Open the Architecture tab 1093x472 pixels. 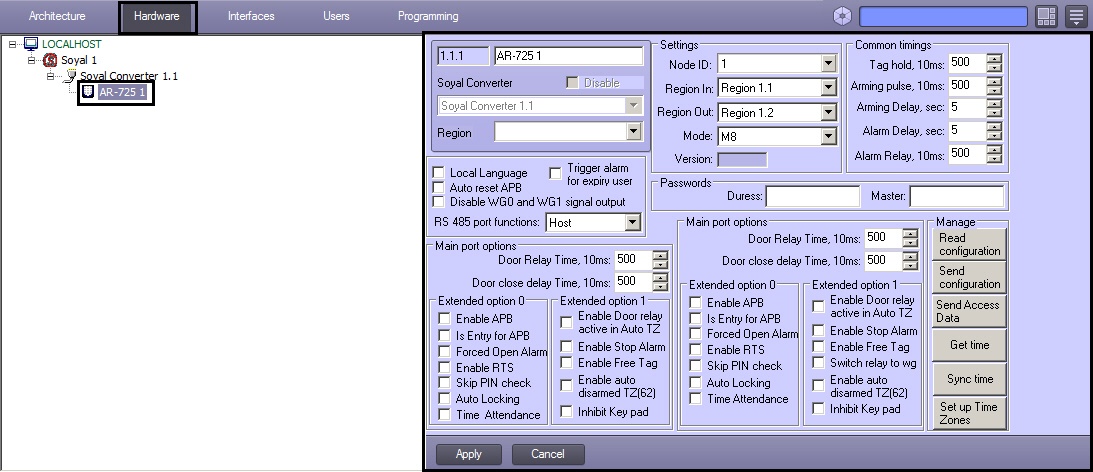click(57, 16)
